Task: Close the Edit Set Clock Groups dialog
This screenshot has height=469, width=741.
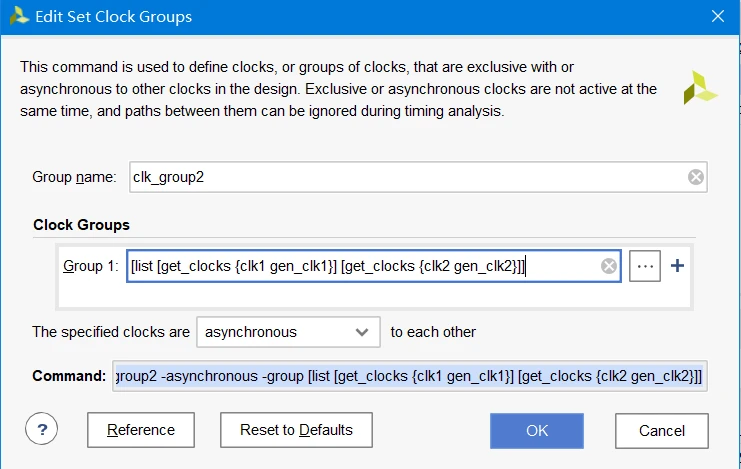Action: [x=717, y=16]
